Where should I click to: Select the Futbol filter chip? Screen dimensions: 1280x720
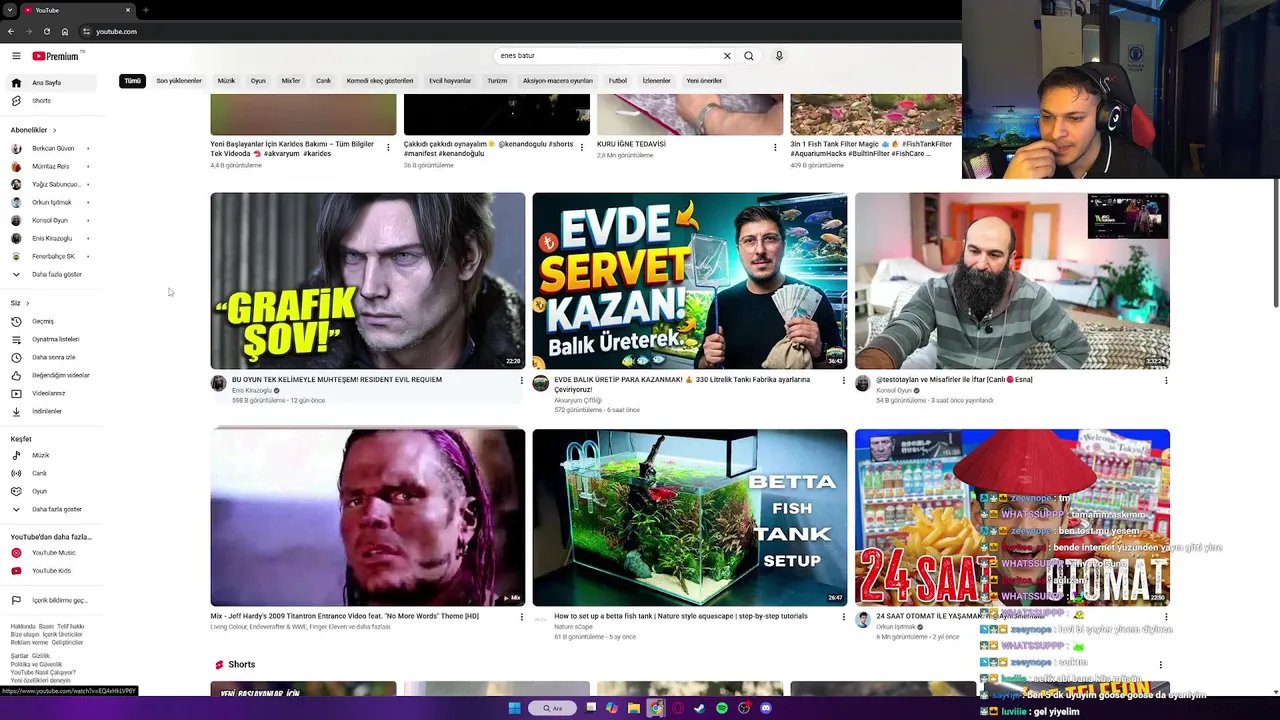click(618, 81)
